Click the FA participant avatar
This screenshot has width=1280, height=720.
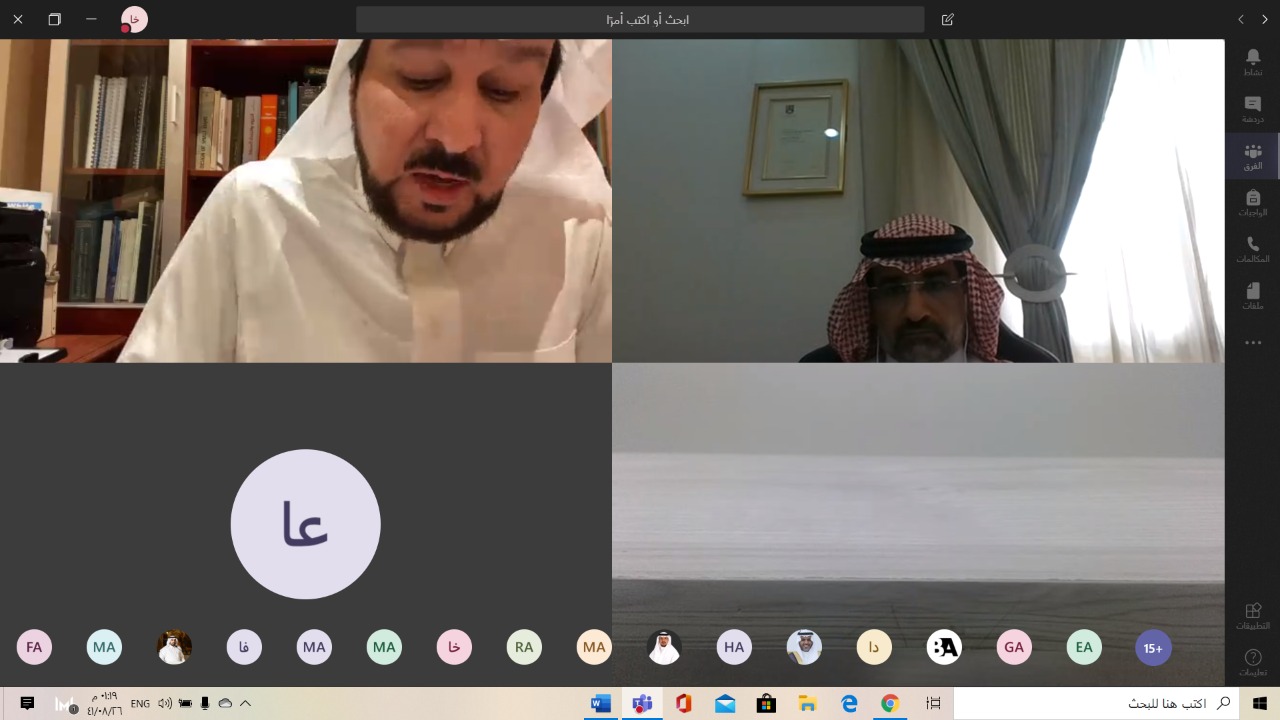pos(34,647)
